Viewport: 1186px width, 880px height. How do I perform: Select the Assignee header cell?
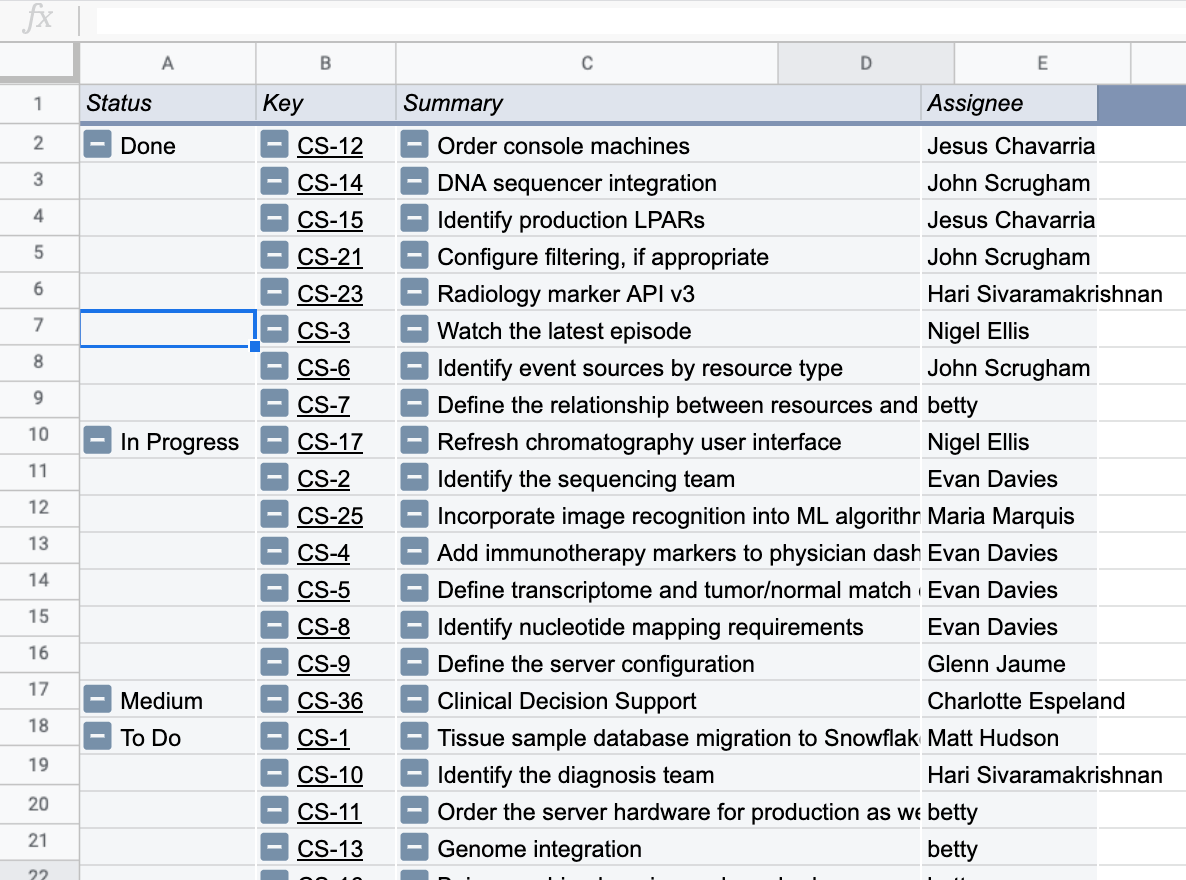[x=1008, y=103]
